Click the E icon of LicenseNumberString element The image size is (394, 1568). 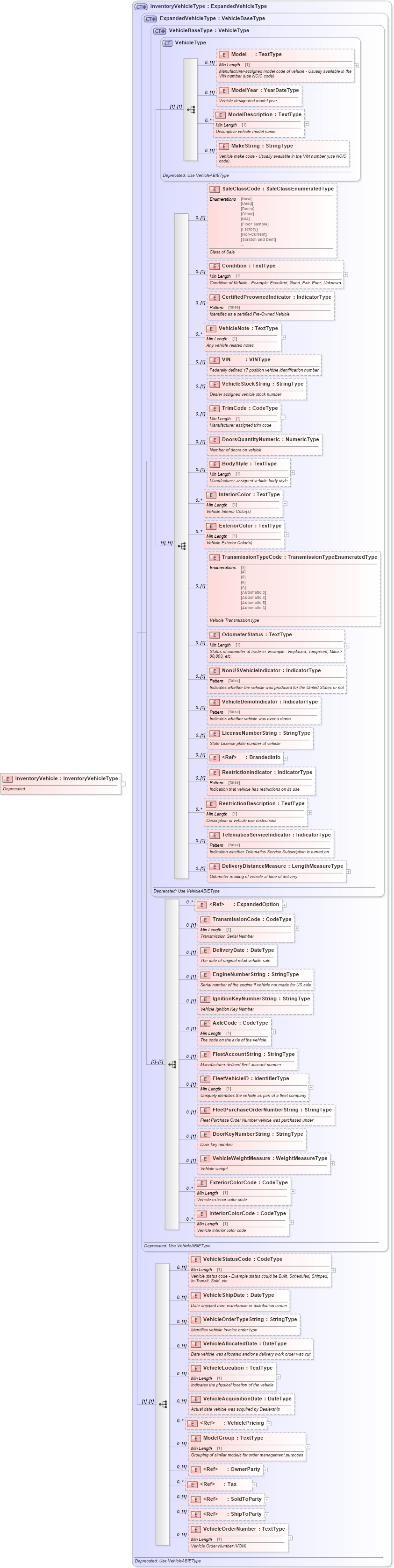(215, 733)
